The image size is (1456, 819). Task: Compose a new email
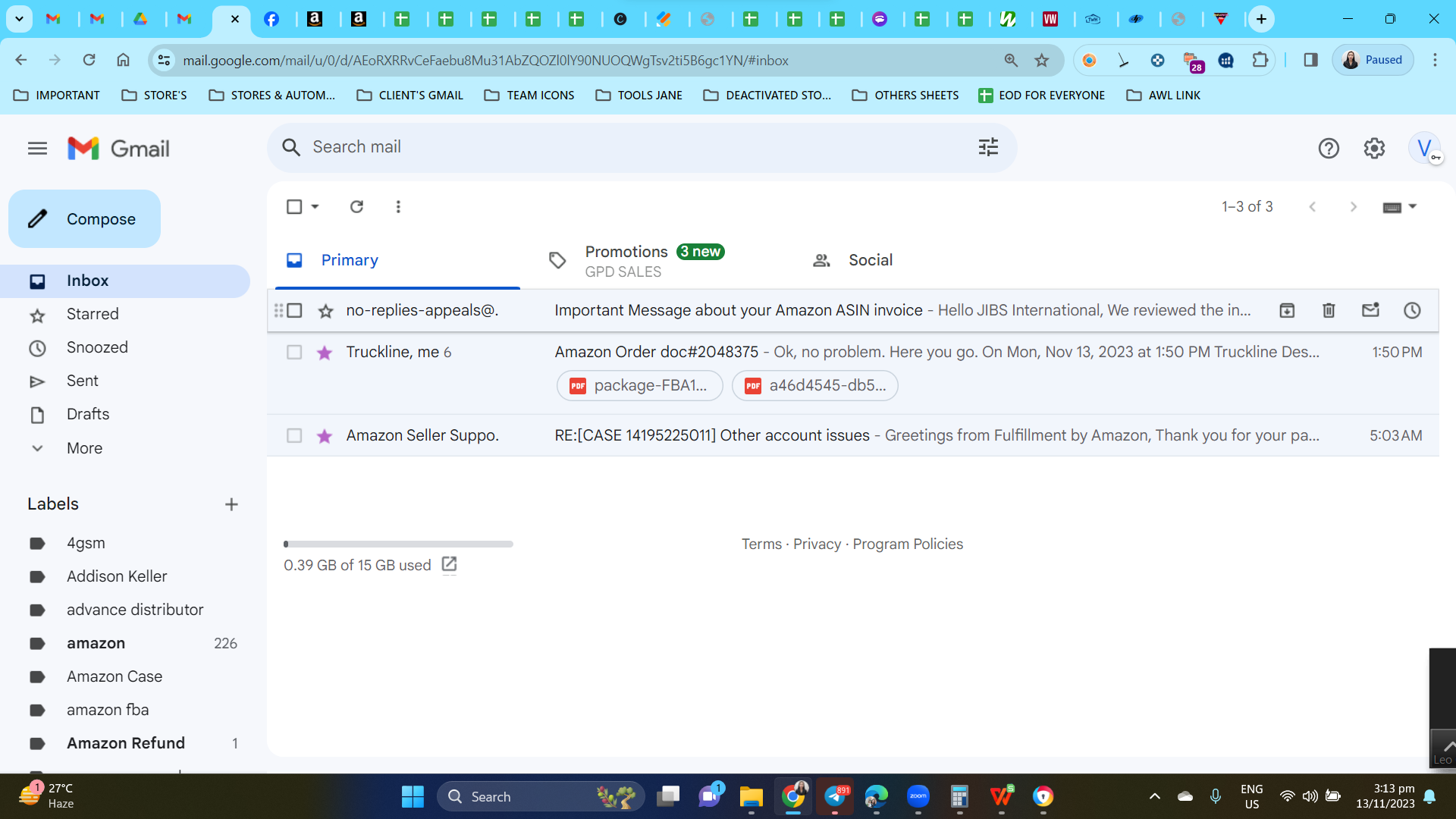click(84, 219)
